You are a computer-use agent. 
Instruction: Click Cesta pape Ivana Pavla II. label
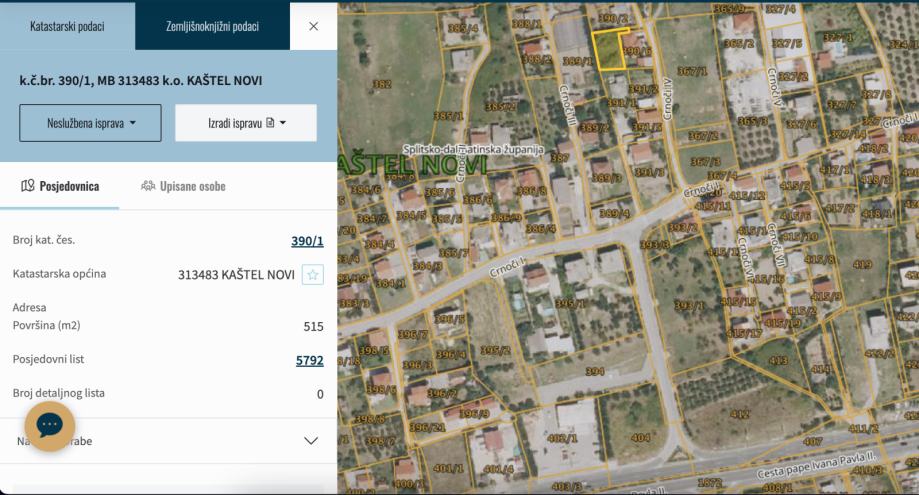816,466
